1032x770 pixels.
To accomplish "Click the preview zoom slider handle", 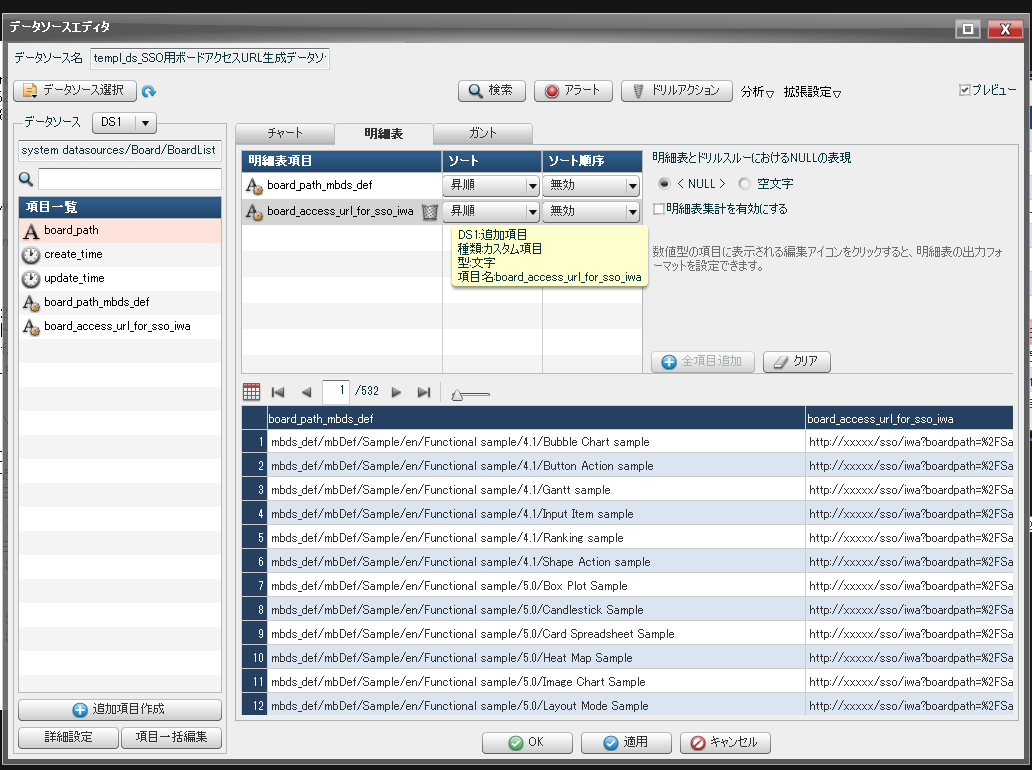I will [457, 395].
